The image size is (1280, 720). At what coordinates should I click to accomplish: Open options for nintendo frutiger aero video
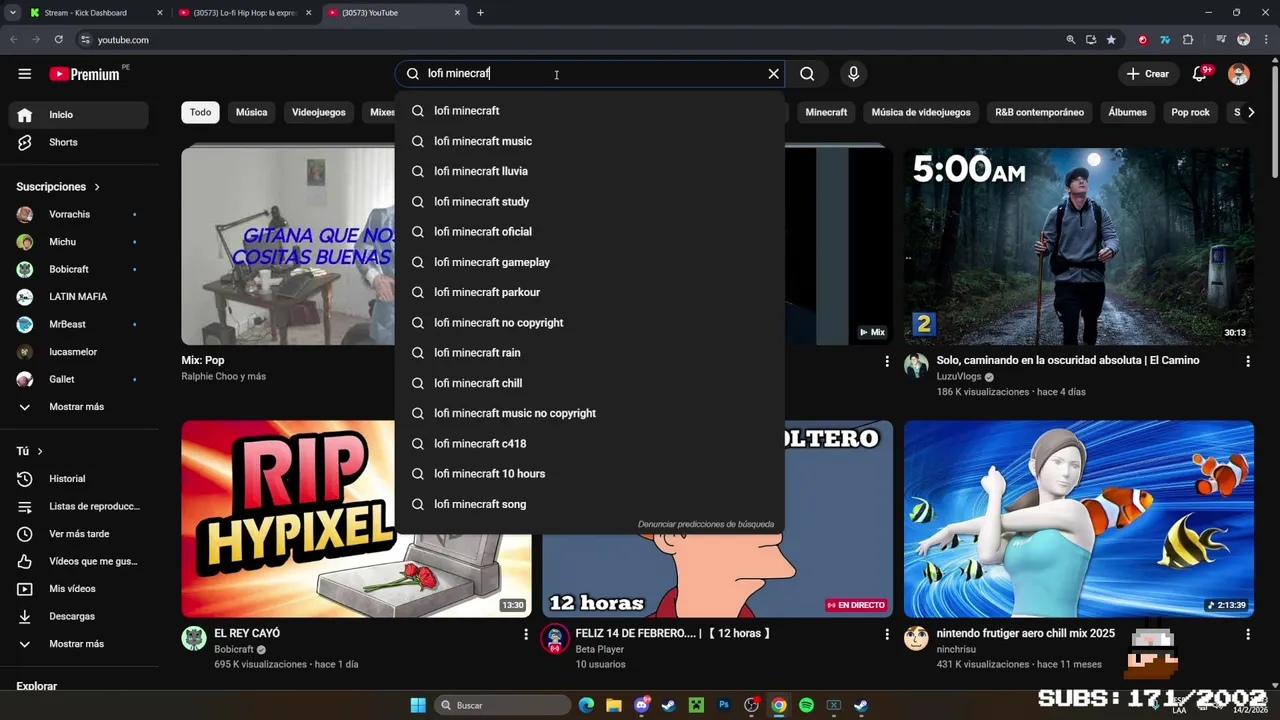pyautogui.click(x=1247, y=634)
